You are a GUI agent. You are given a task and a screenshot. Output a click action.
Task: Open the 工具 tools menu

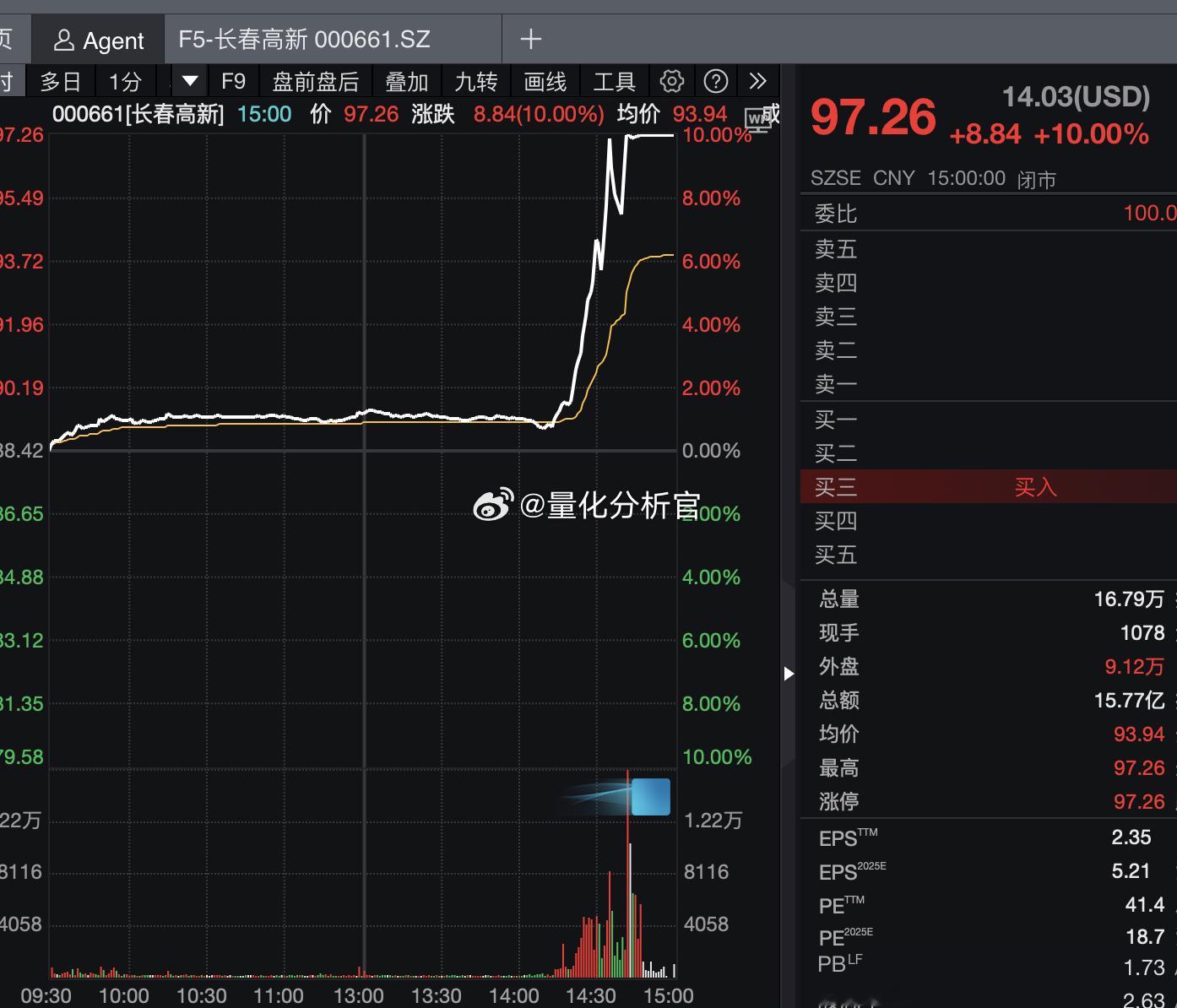(614, 81)
